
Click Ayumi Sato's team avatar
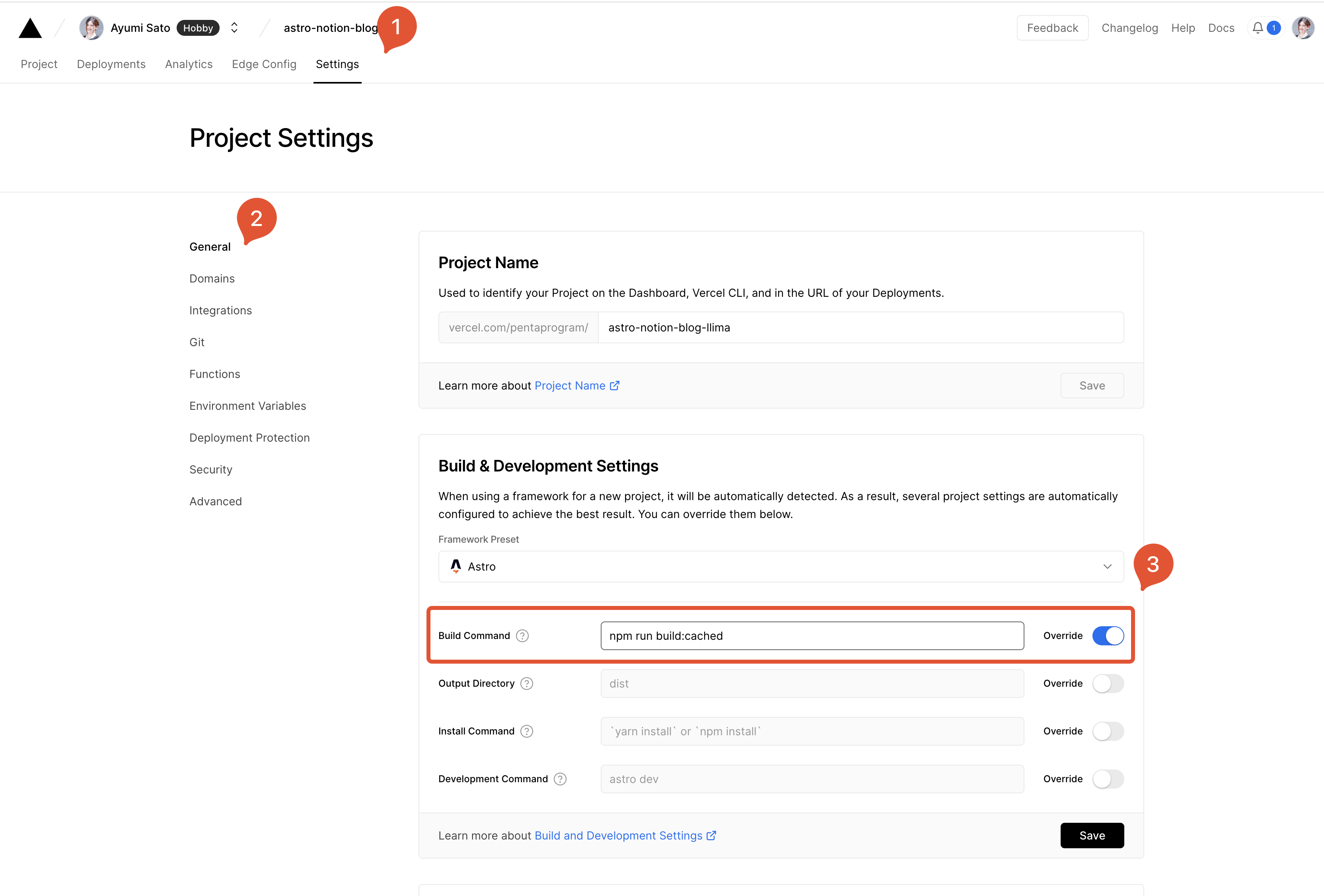[x=91, y=28]
